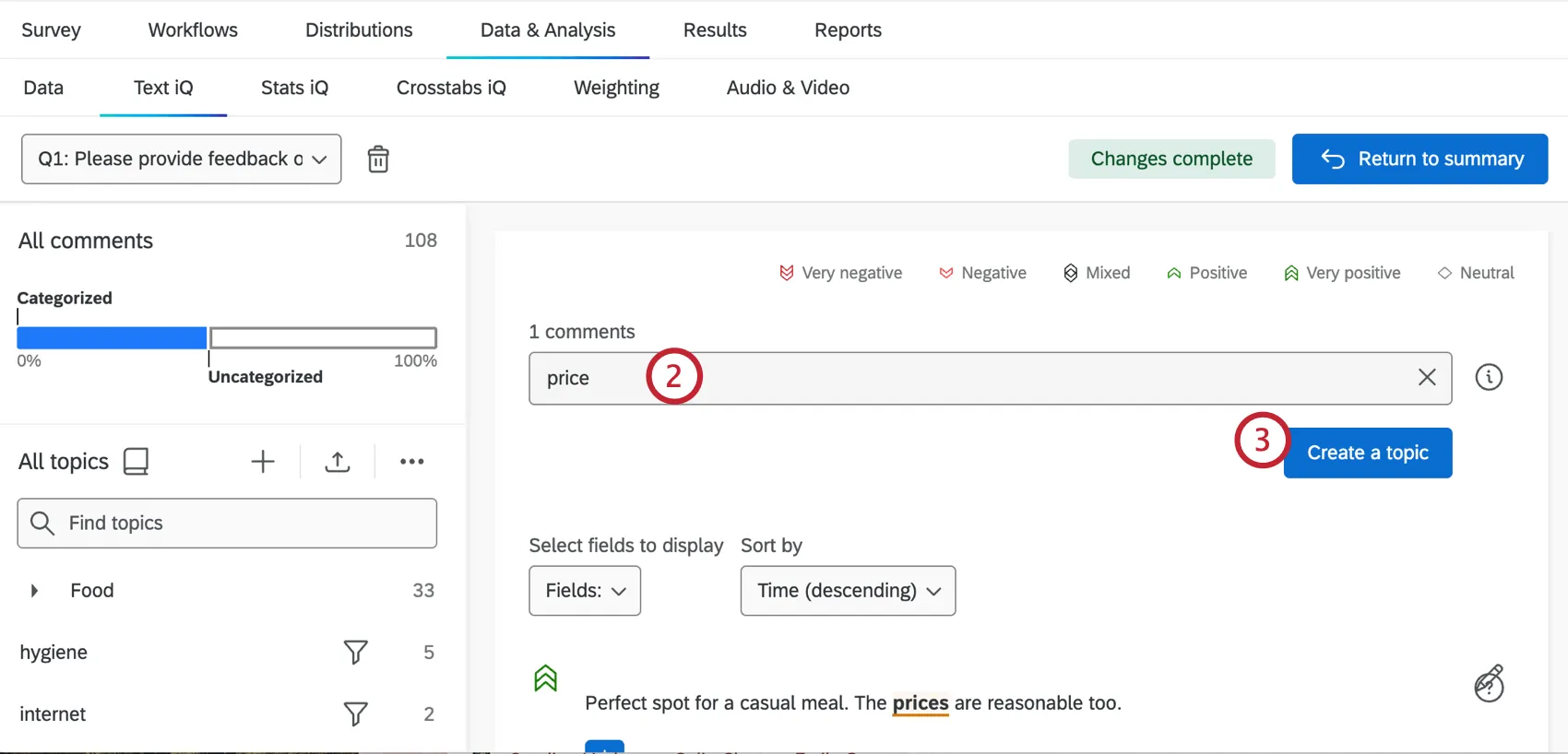Open the Q1 question dropdown
The width and height of the screenshot is (1568, 754).
(182, 159)
